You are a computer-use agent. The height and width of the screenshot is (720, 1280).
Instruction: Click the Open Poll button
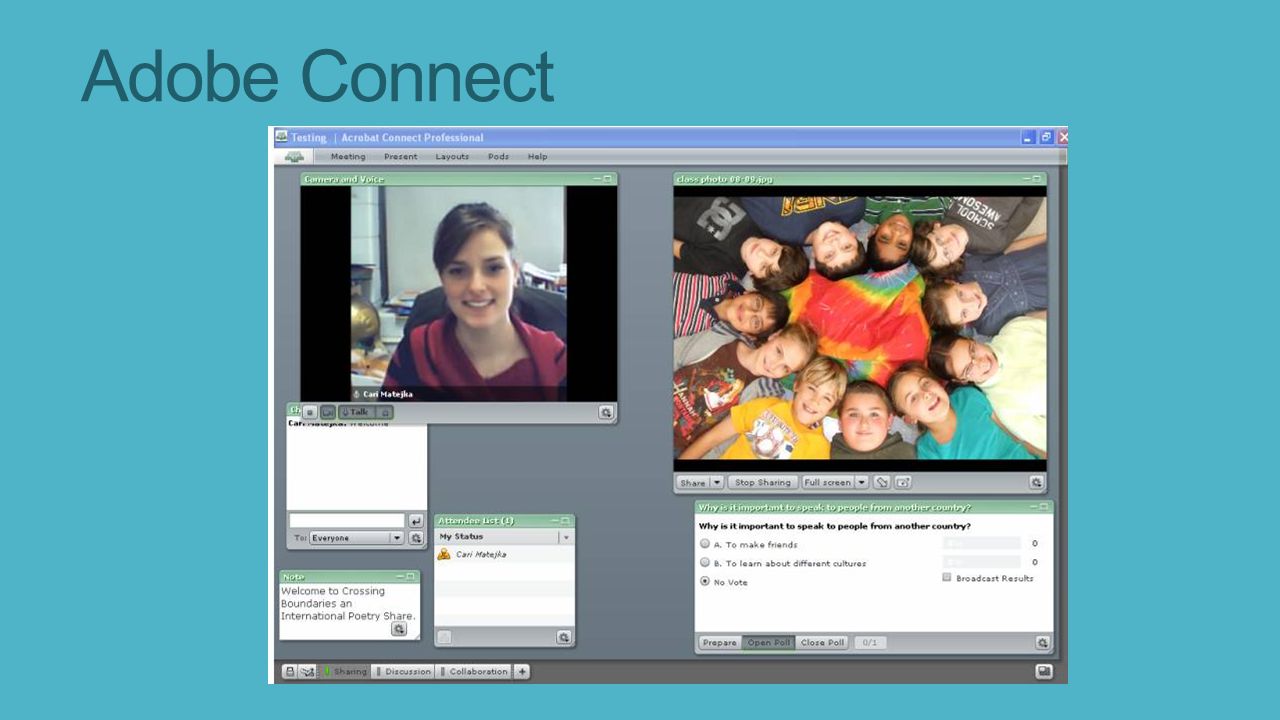coord(769,643)
